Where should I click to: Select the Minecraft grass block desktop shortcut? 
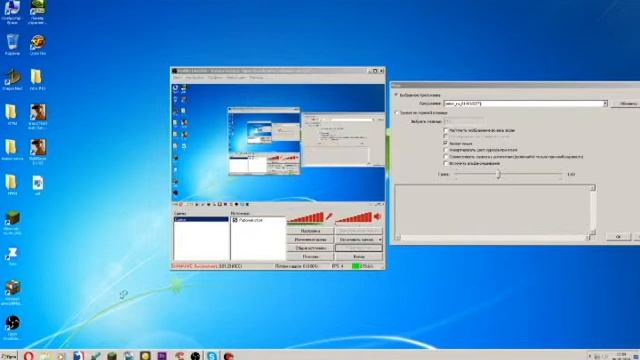(12, 219)
